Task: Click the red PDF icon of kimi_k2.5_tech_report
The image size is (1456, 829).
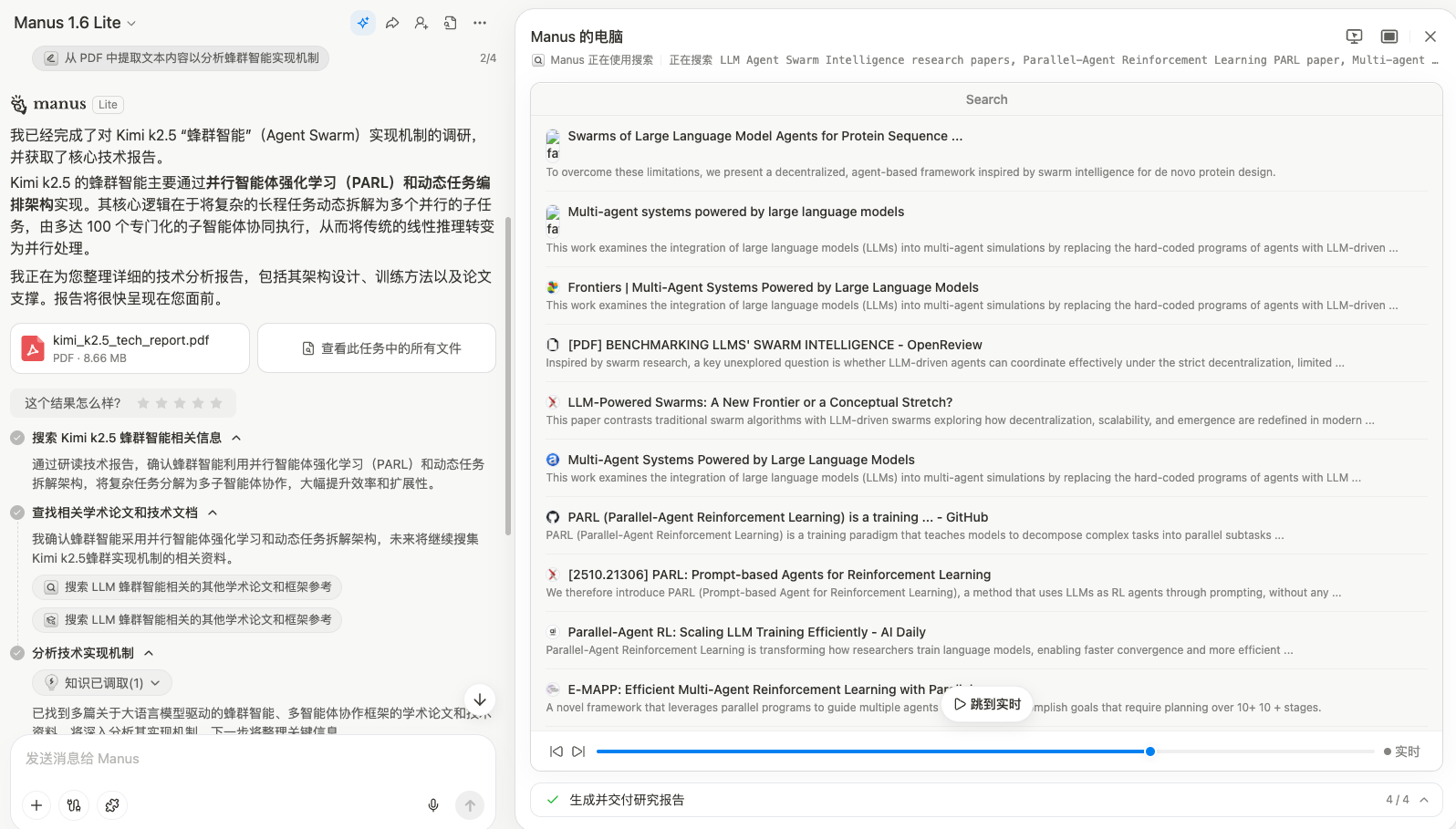Action: (x=33, y=348)
